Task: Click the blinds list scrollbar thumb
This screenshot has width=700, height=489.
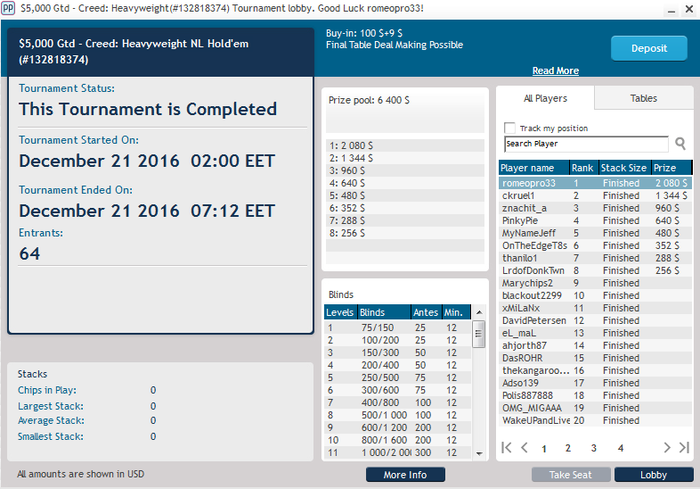Action: coord(479,334)
